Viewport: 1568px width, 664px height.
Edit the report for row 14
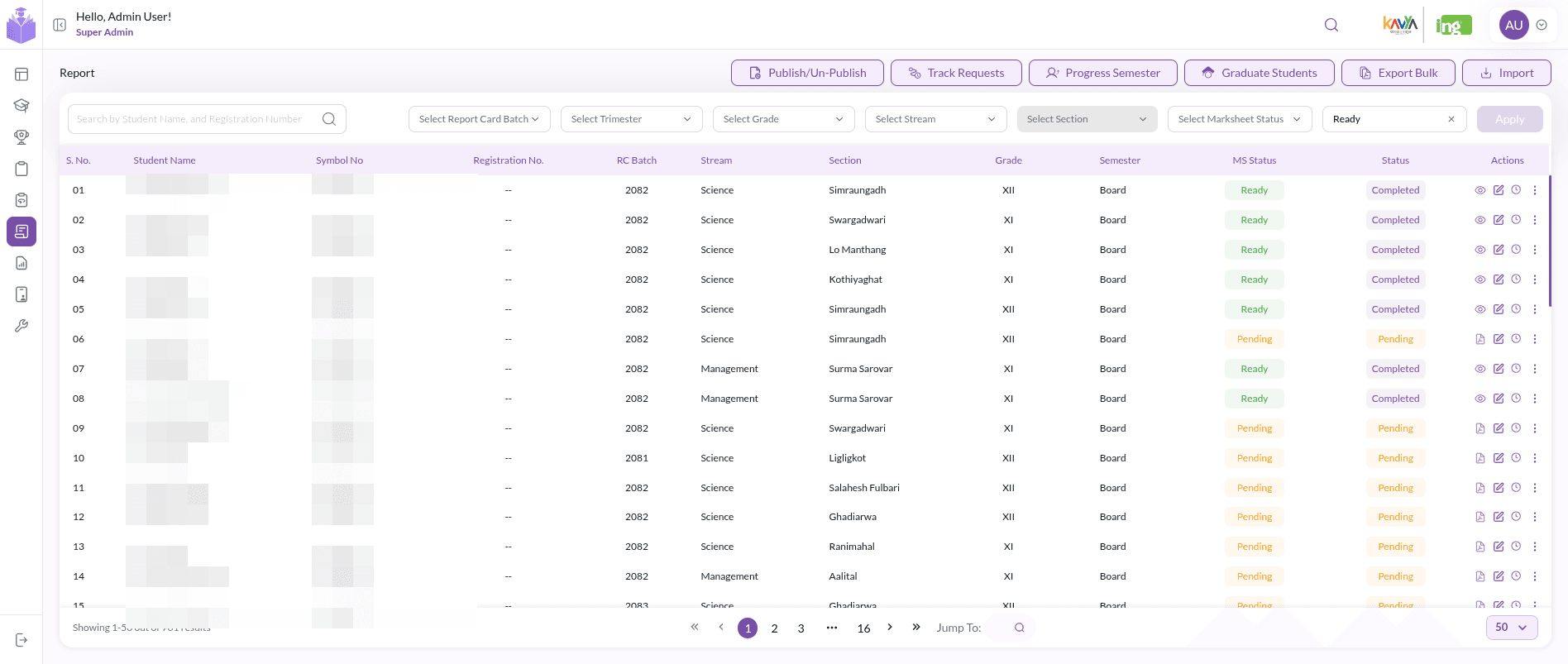click(x=1499, y=576)
